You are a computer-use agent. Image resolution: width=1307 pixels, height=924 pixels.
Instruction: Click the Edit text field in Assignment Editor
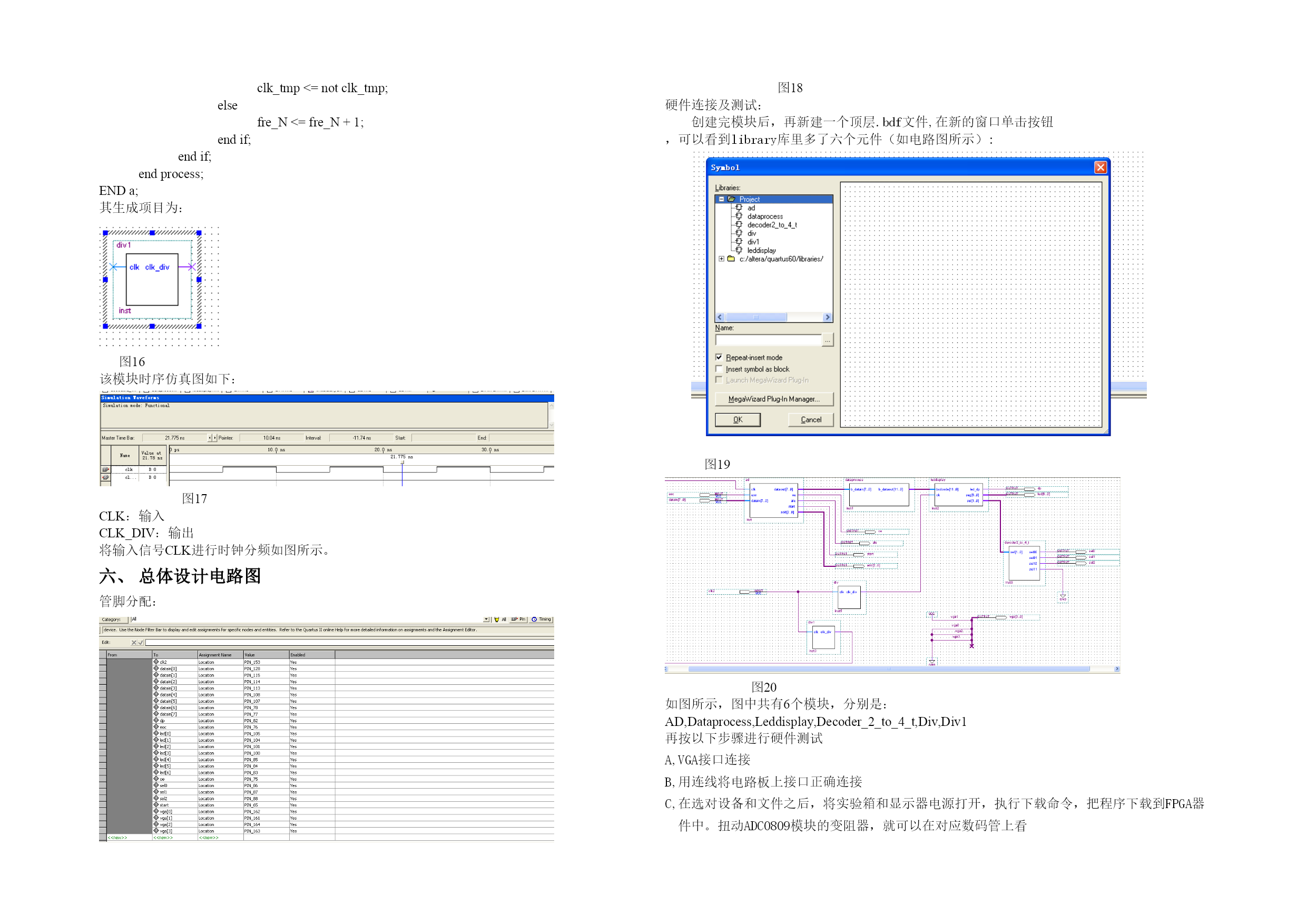(x=349, y=643)
